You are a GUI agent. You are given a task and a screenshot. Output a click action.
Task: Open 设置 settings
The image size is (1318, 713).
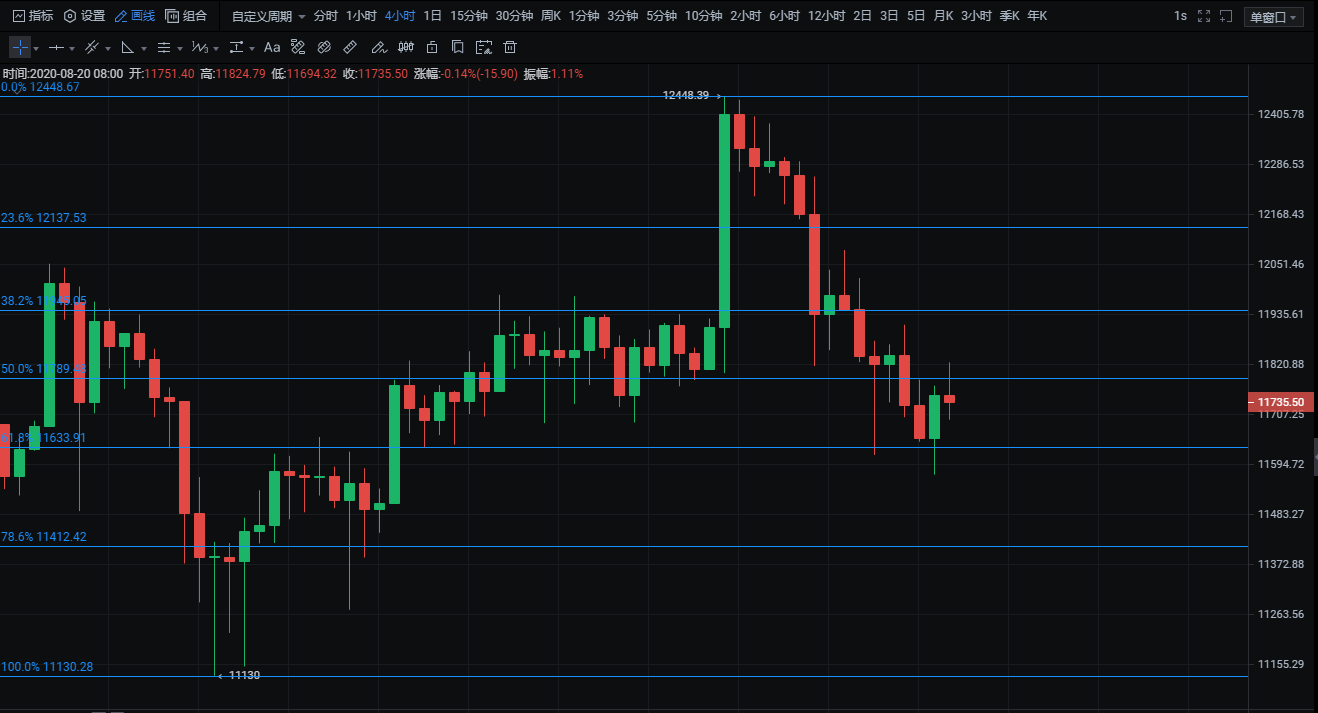click(84, 16)
